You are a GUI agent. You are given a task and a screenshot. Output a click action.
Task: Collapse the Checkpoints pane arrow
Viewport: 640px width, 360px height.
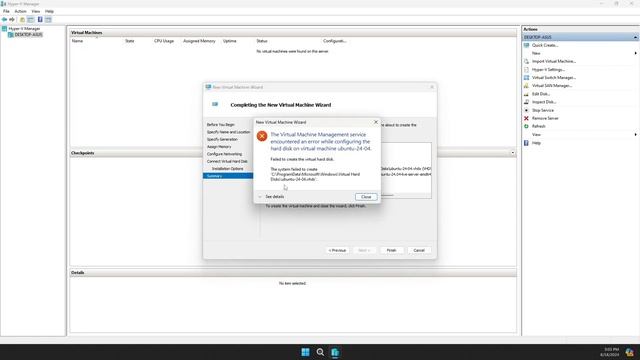(x=513, y=153)
